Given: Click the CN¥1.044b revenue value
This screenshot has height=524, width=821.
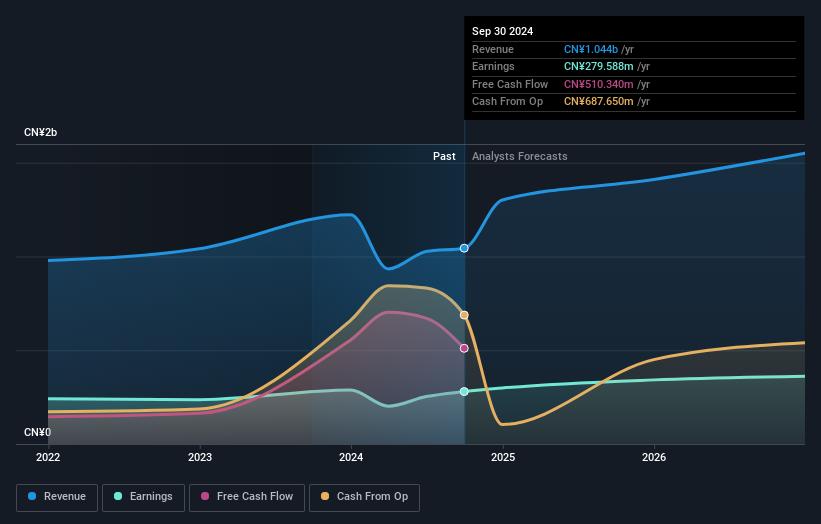Looking at the screenshot, I should 591,49.
